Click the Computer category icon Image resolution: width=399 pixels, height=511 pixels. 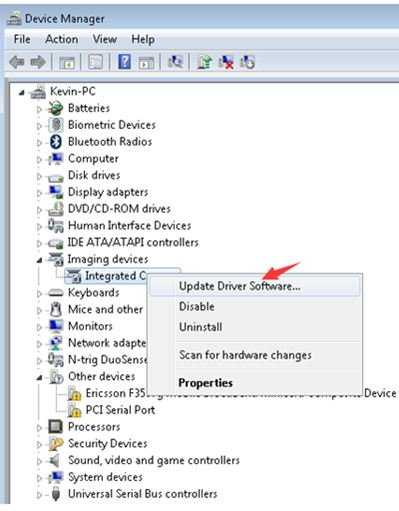coord(55,158)
